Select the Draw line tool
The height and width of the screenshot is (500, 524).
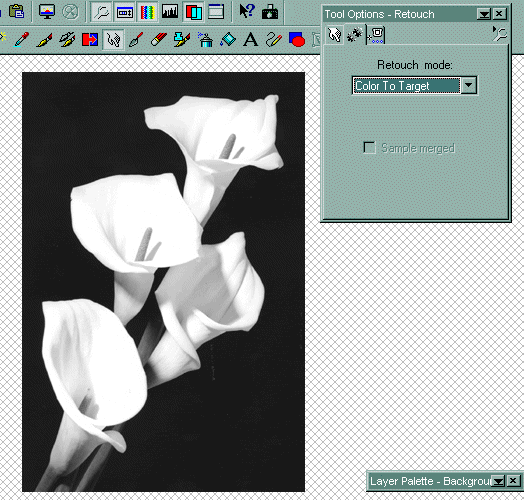click(x=274, y=39)
